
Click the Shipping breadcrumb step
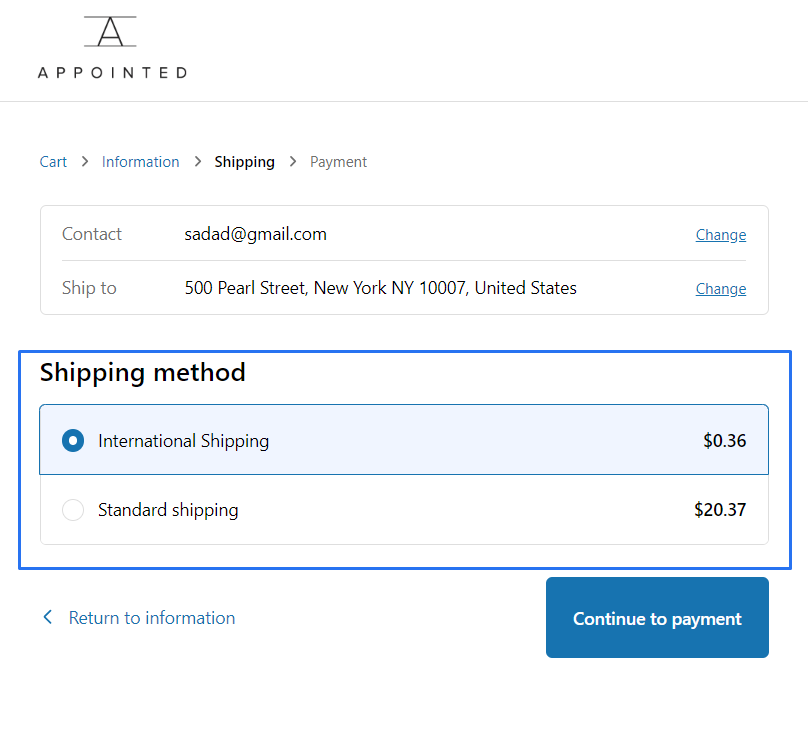tap(244, 162)
